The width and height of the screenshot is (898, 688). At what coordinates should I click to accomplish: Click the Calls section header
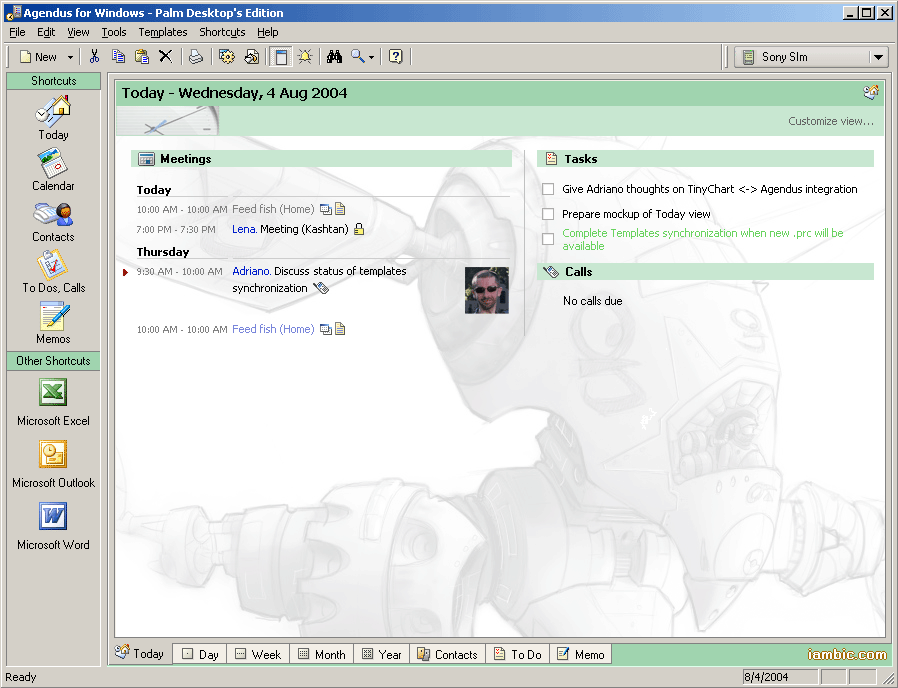point(706,272)
